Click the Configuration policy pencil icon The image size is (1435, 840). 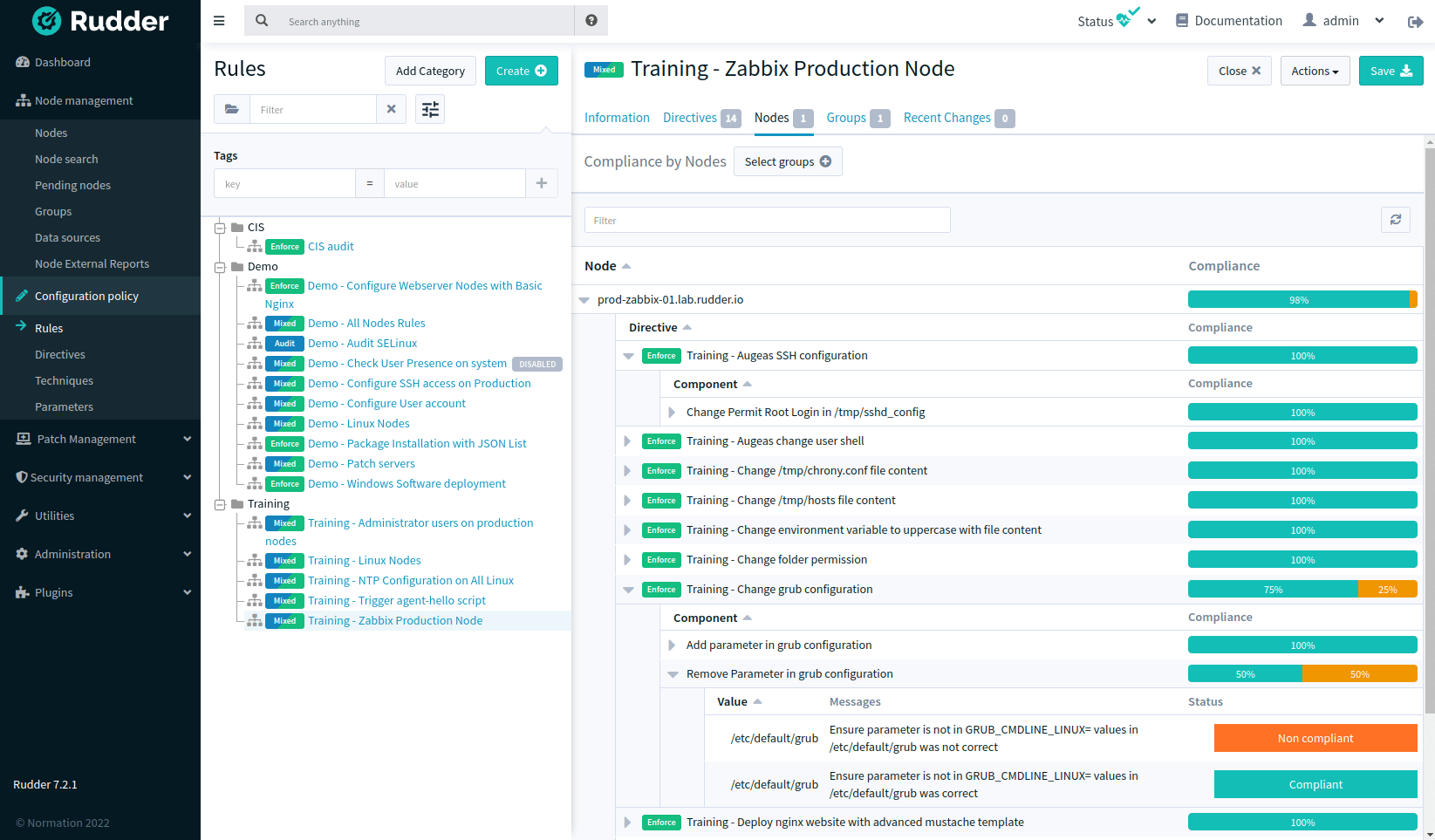tap(23, 296)
